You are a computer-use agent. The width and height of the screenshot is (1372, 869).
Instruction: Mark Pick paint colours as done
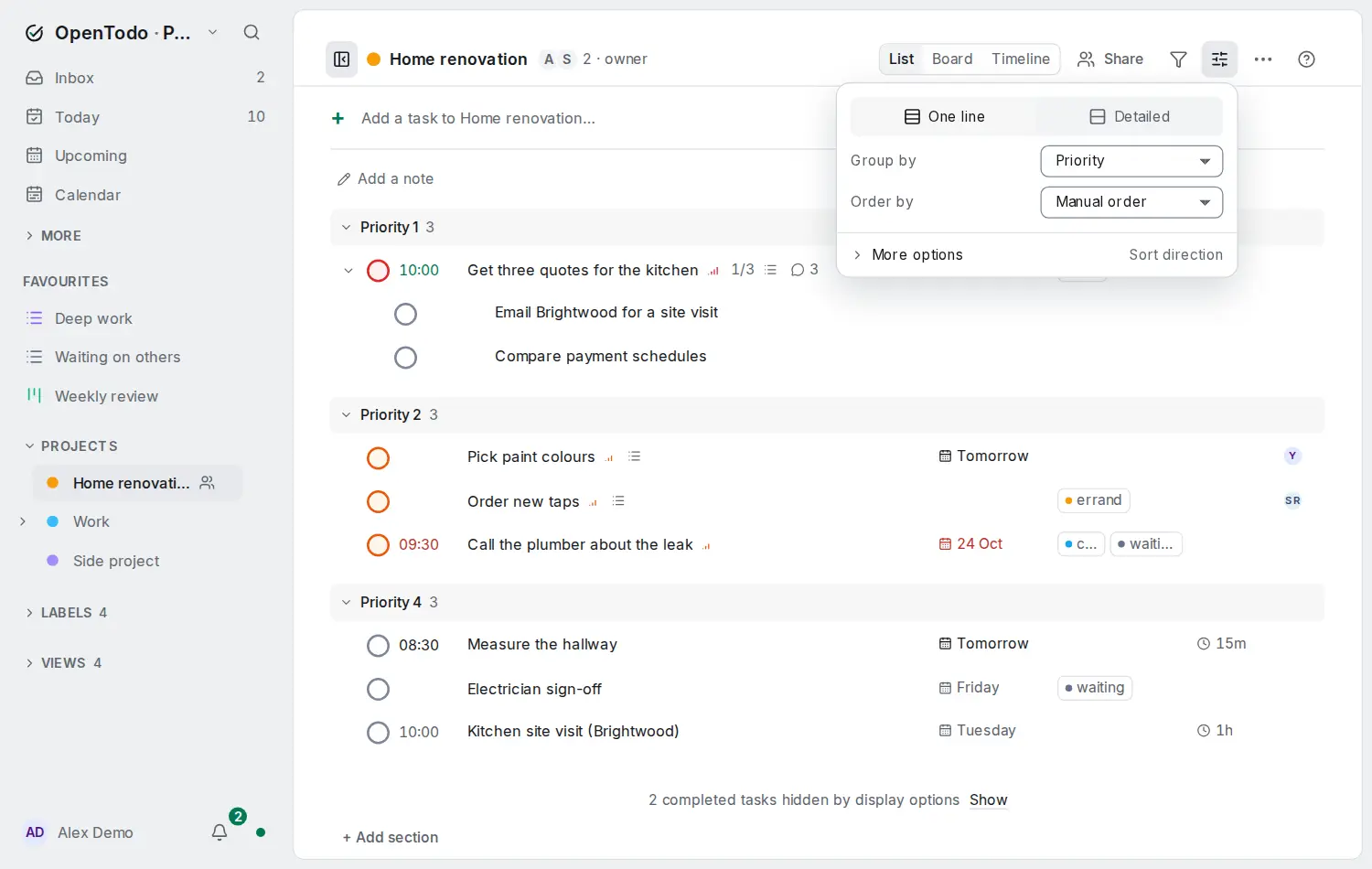click(378, 457)
